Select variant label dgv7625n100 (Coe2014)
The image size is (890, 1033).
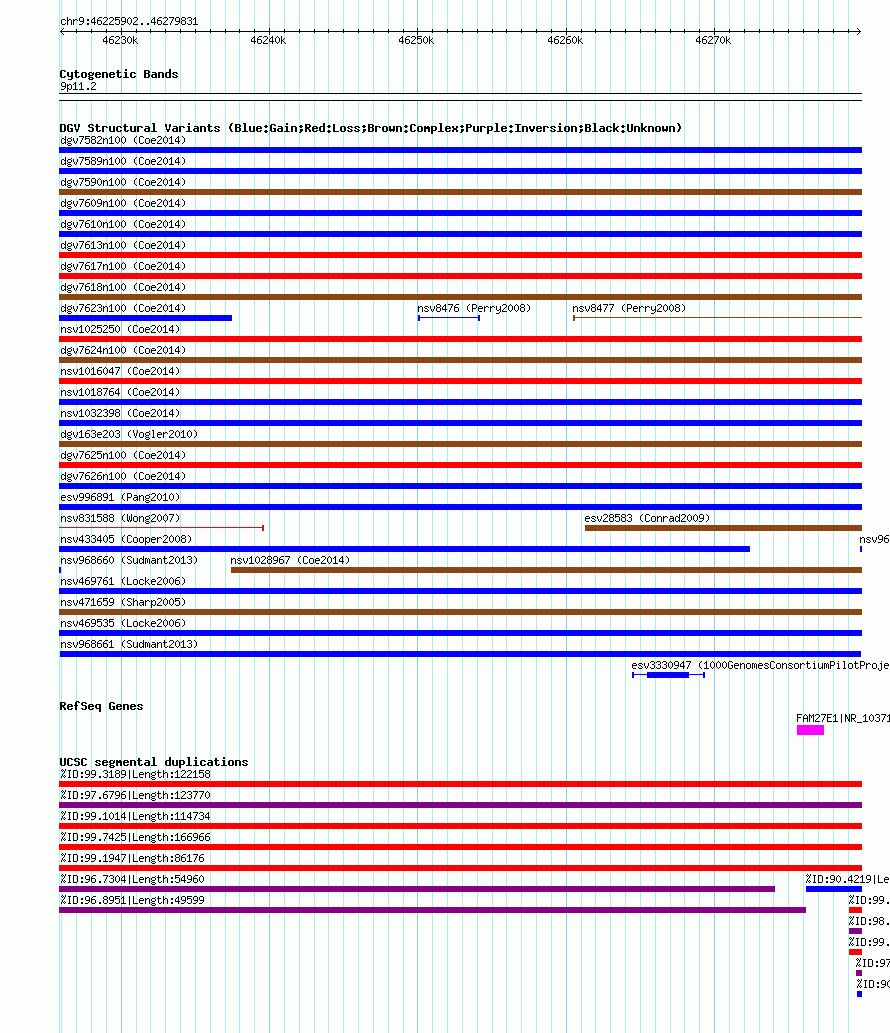[x=123, y=455]
